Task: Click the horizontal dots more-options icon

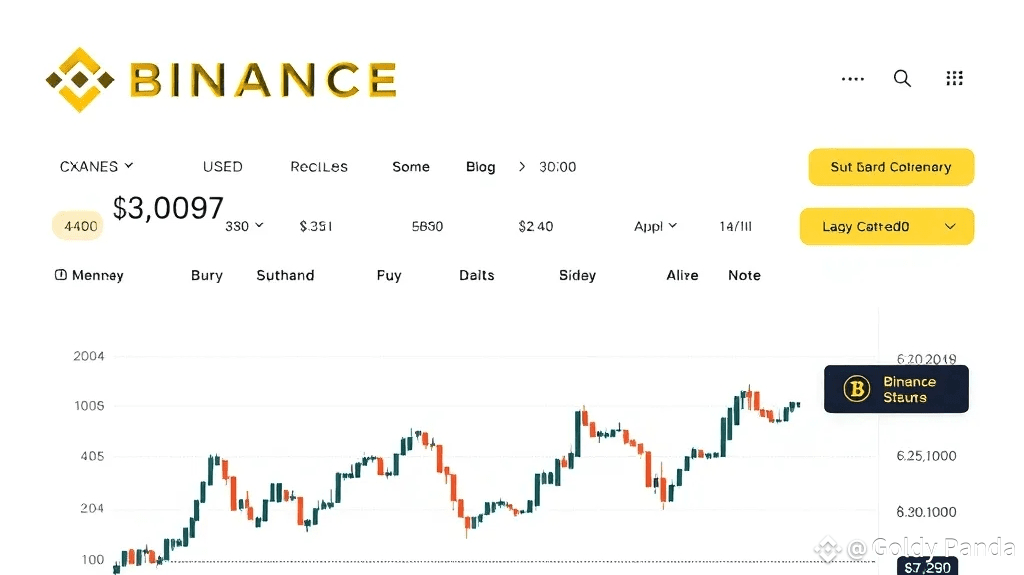Action: 853,79
